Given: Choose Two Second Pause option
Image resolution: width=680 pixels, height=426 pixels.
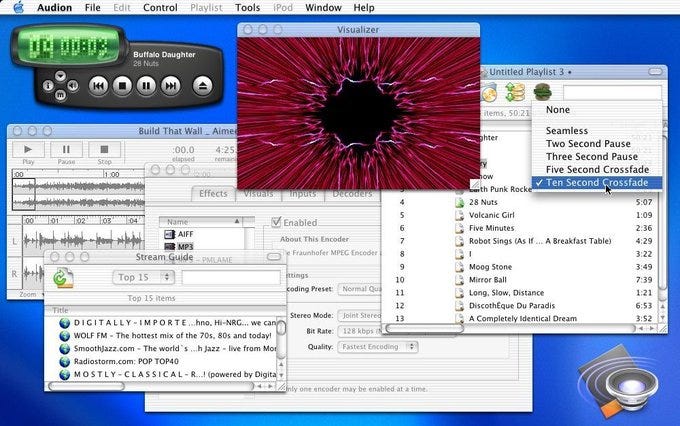Looking at the screenshot, I should [x=597, y=144].
